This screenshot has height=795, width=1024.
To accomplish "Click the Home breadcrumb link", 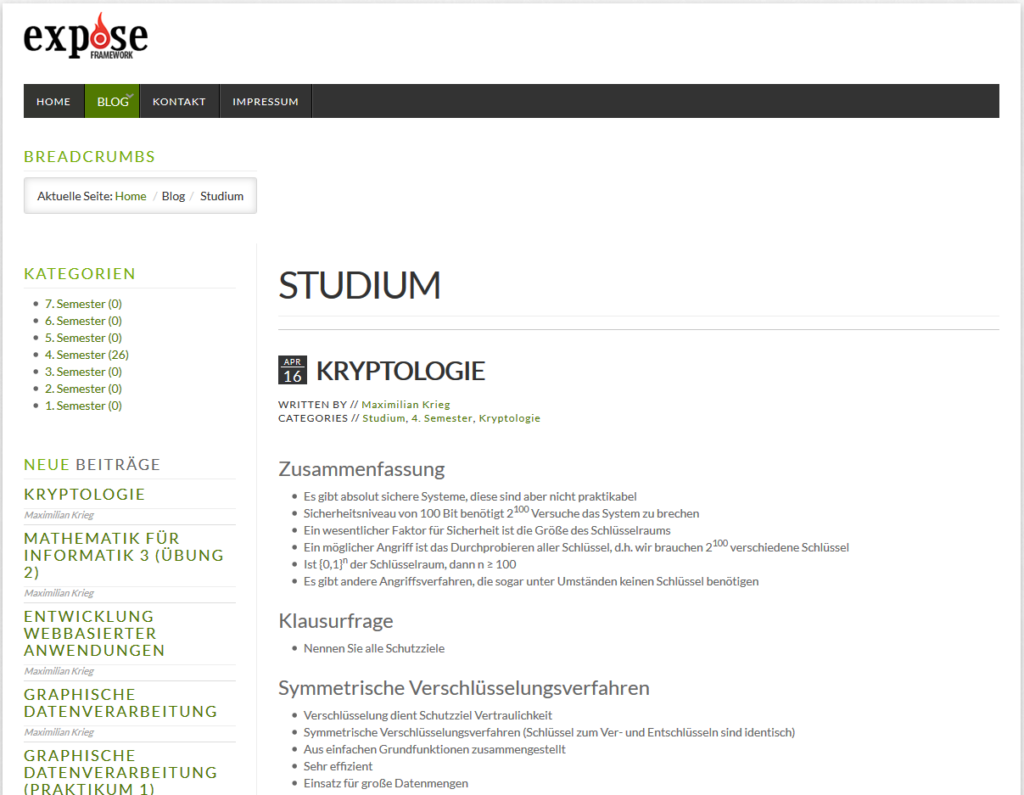I will coord(130,196).
